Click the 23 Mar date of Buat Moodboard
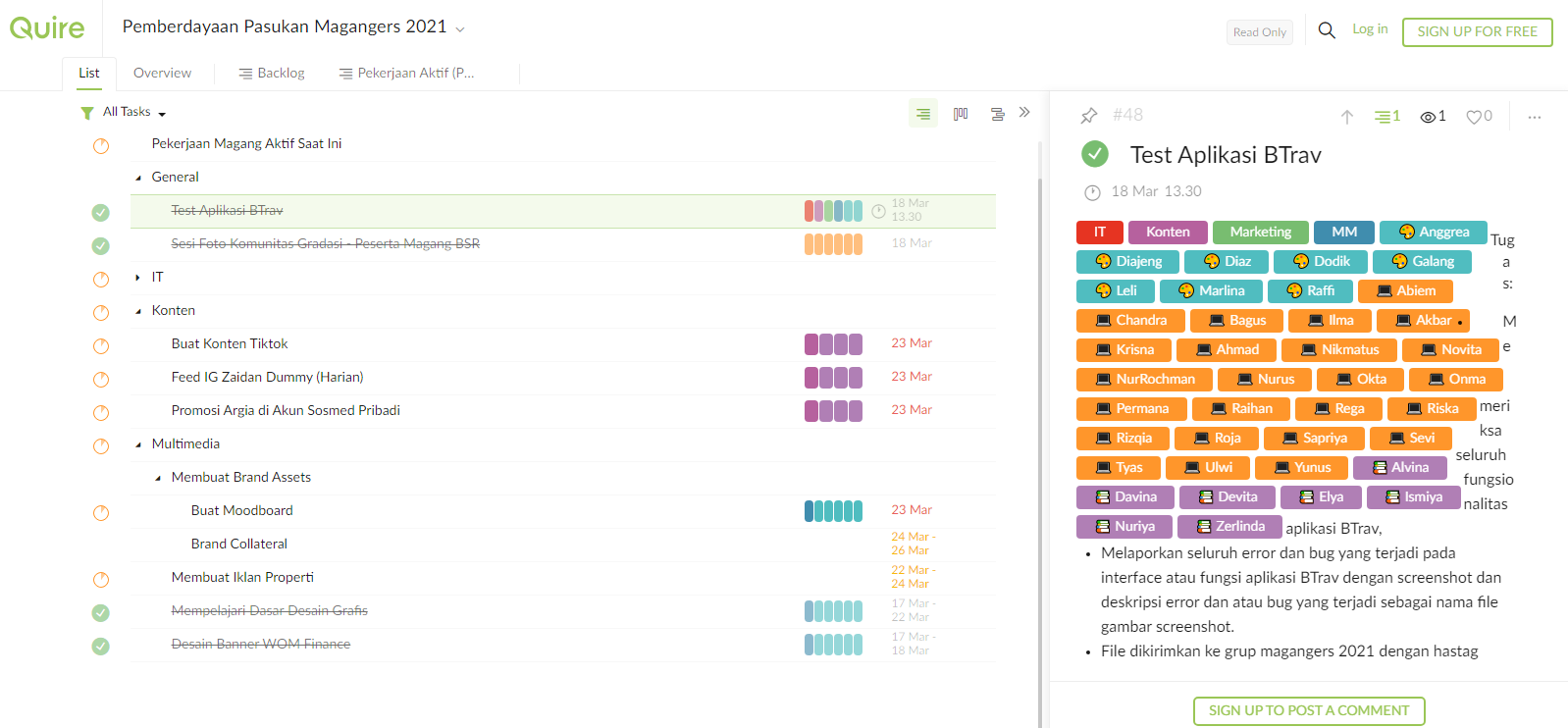Image resolution: width=1568 pixels, height=728 pixels. coord(912,510)
